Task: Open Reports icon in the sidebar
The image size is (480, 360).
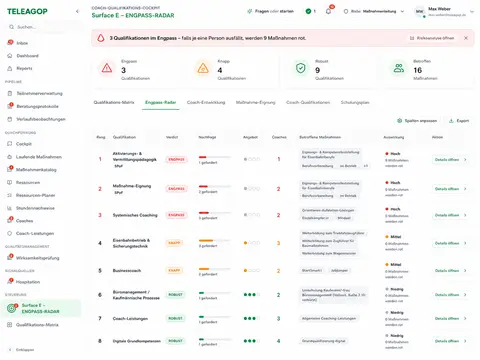Action: pos(10,68)
